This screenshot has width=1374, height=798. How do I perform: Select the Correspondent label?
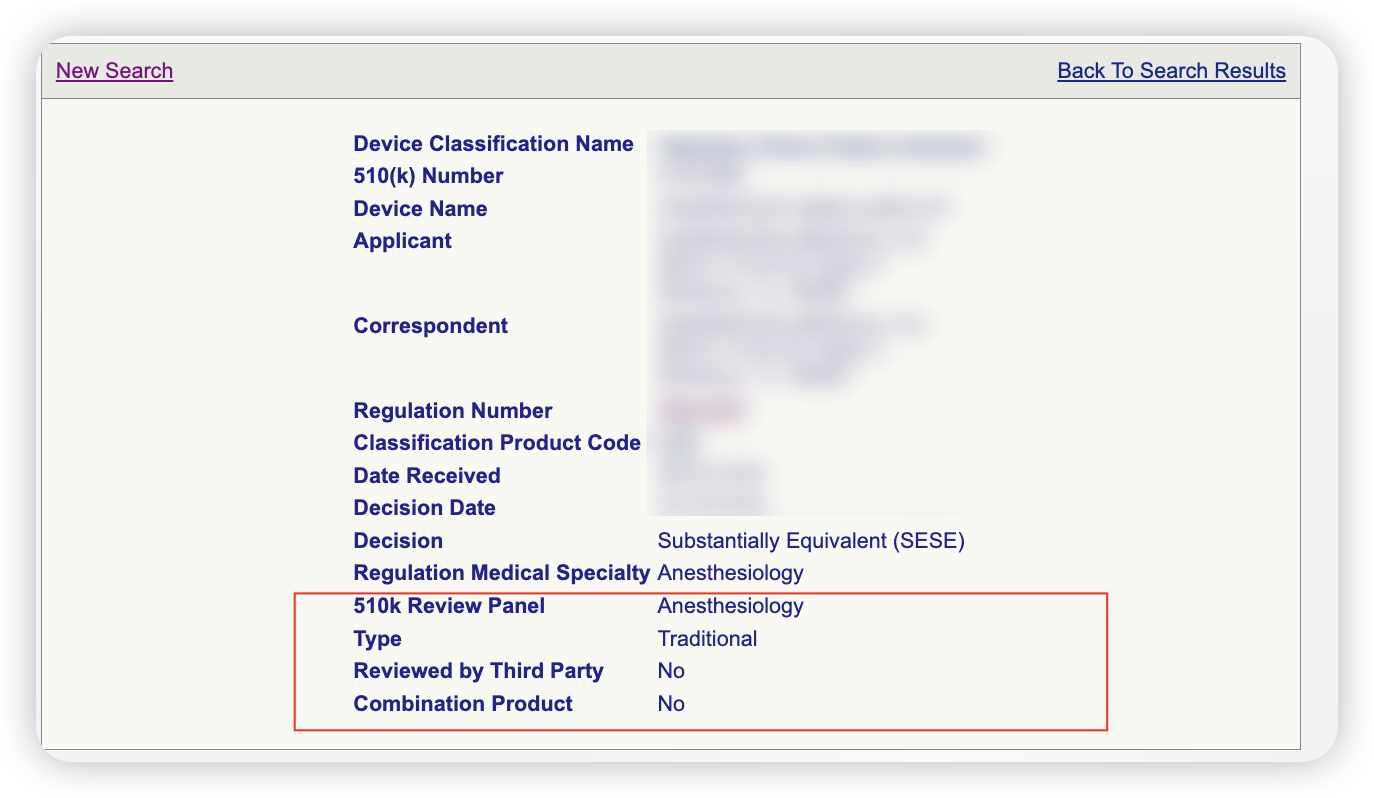pyautogui.click(x=430, y=325)
